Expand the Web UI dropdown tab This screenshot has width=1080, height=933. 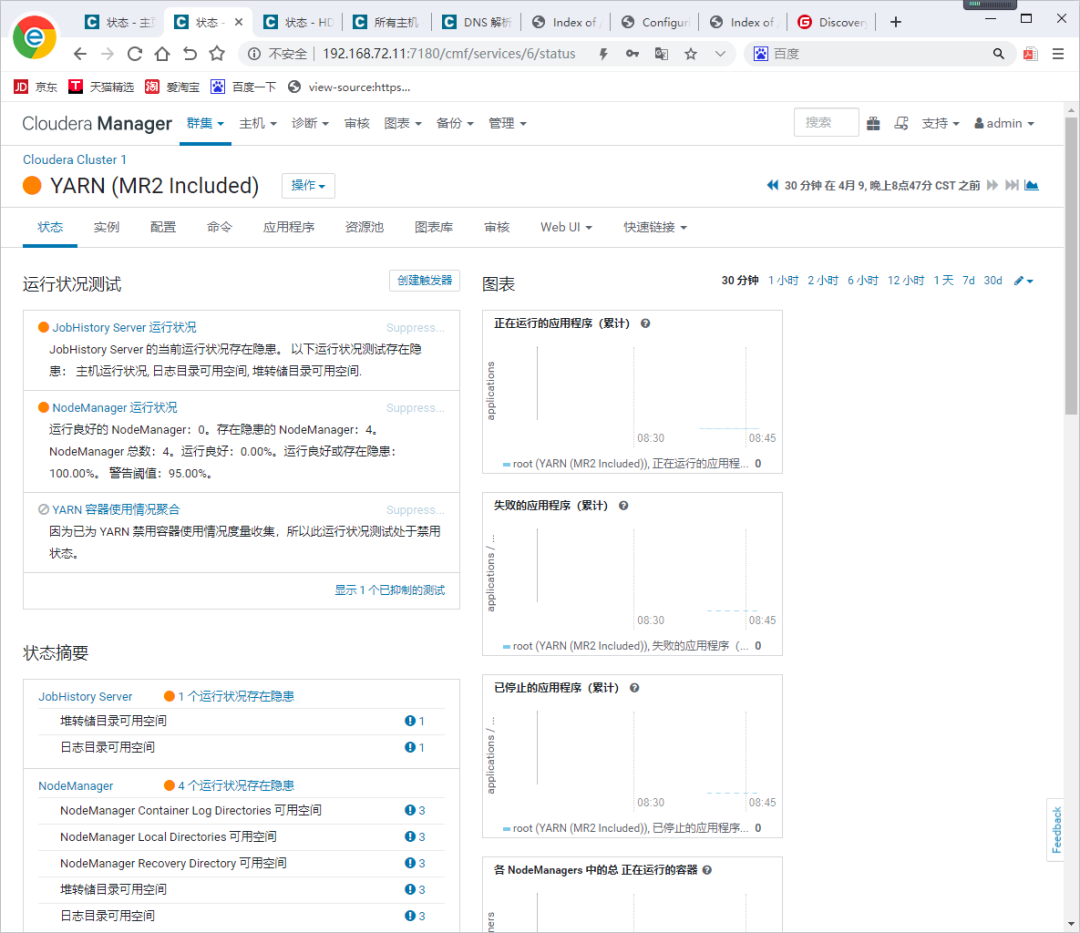pyautogui.click(x=566, y=227)
